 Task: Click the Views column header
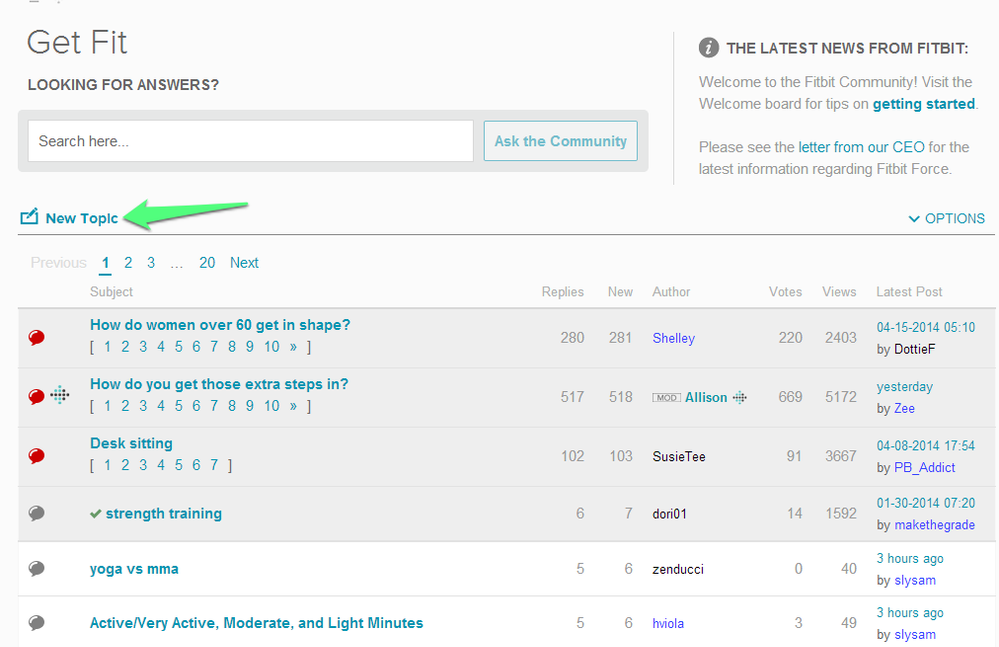coord(839,292)
